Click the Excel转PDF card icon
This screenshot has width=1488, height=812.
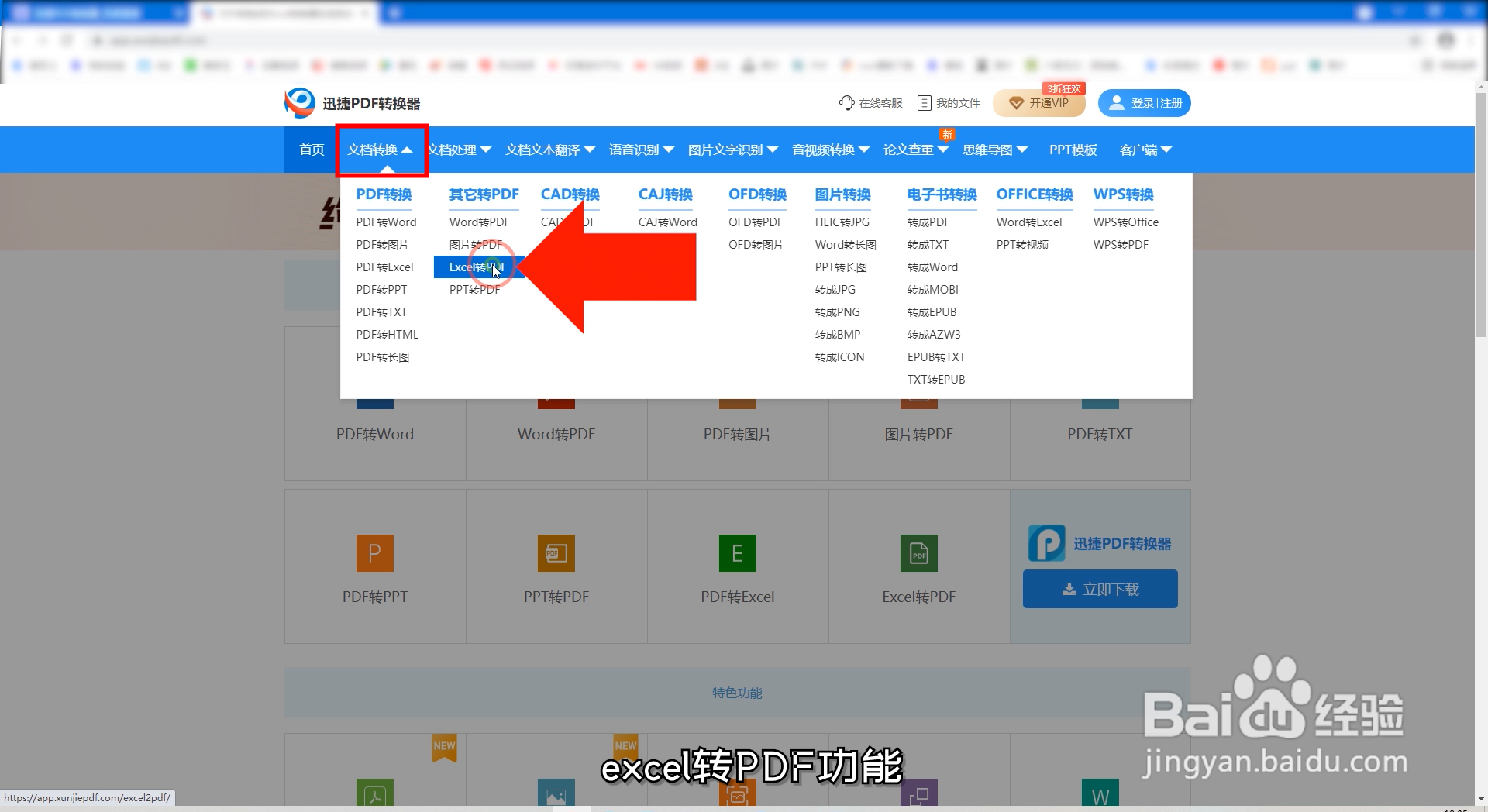tap(918, 552)
